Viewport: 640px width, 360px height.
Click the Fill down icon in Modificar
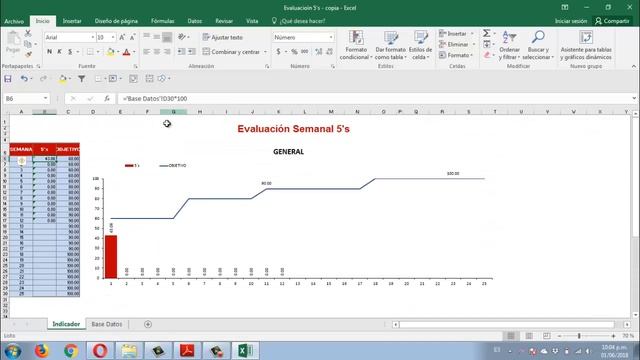point(487,44)
